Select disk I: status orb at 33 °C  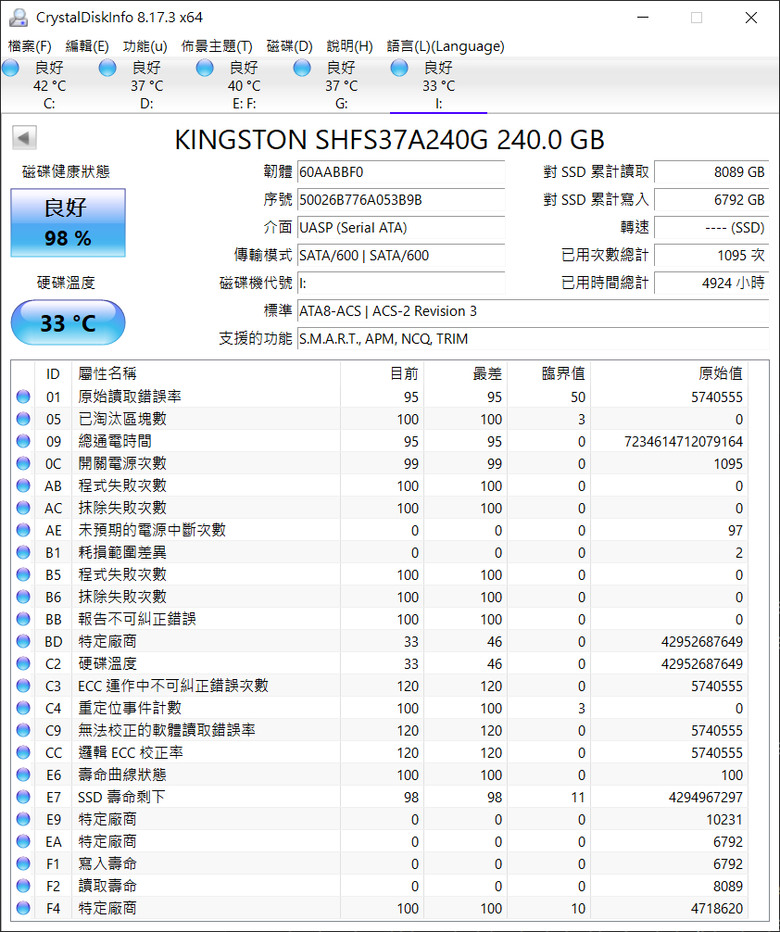click(400, 68)
